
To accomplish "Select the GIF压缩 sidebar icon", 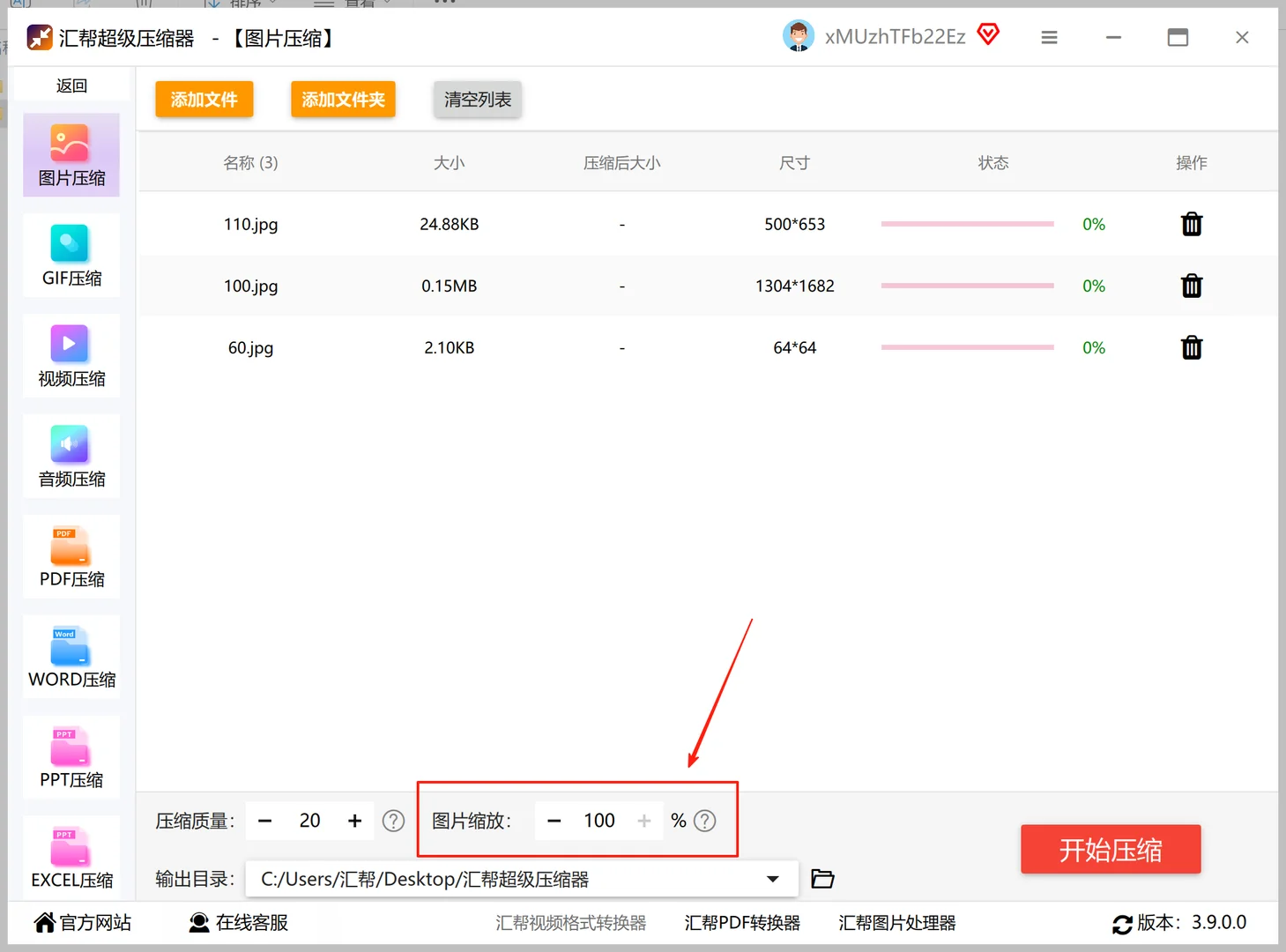I will click(x=71, y=256).
